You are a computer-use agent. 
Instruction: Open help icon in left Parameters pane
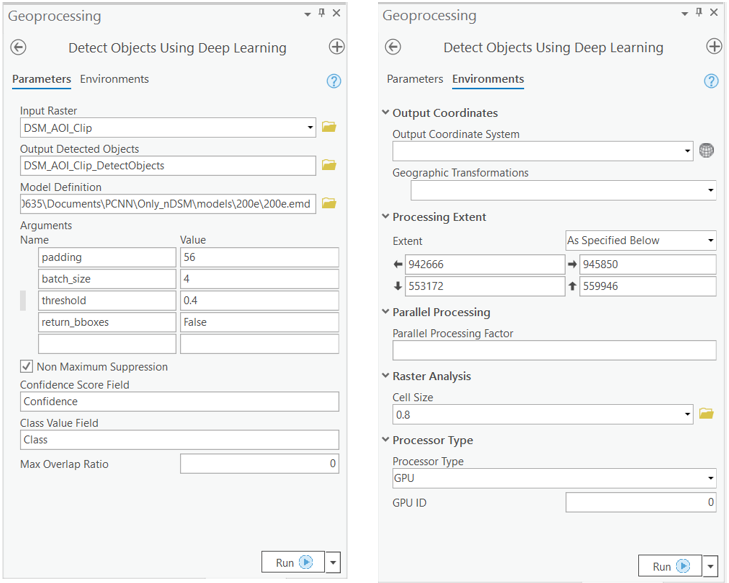tap(334, 81)
